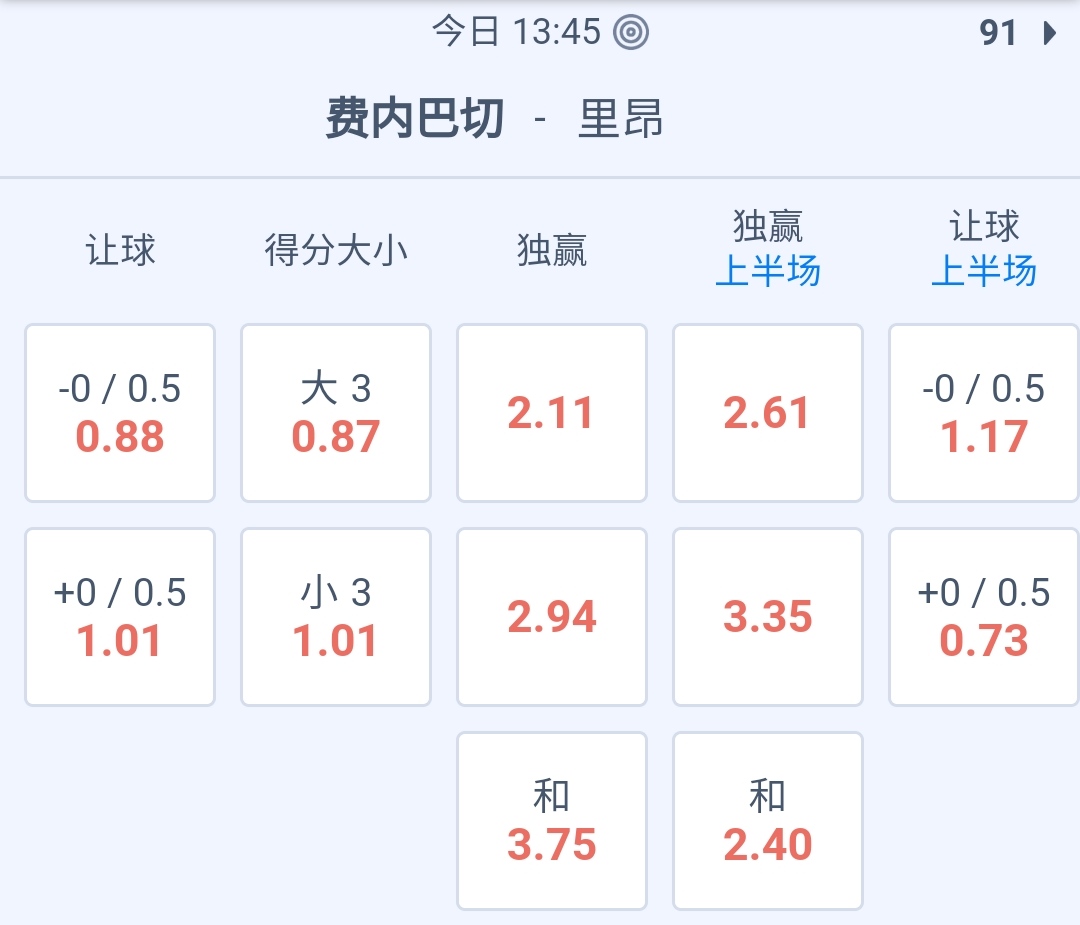Image resolution: width=1080 pixels, height=925 pixels.
Task: Tap the 让球 上半场 column header
Action: pyautogui.click(x=984, y=249)
